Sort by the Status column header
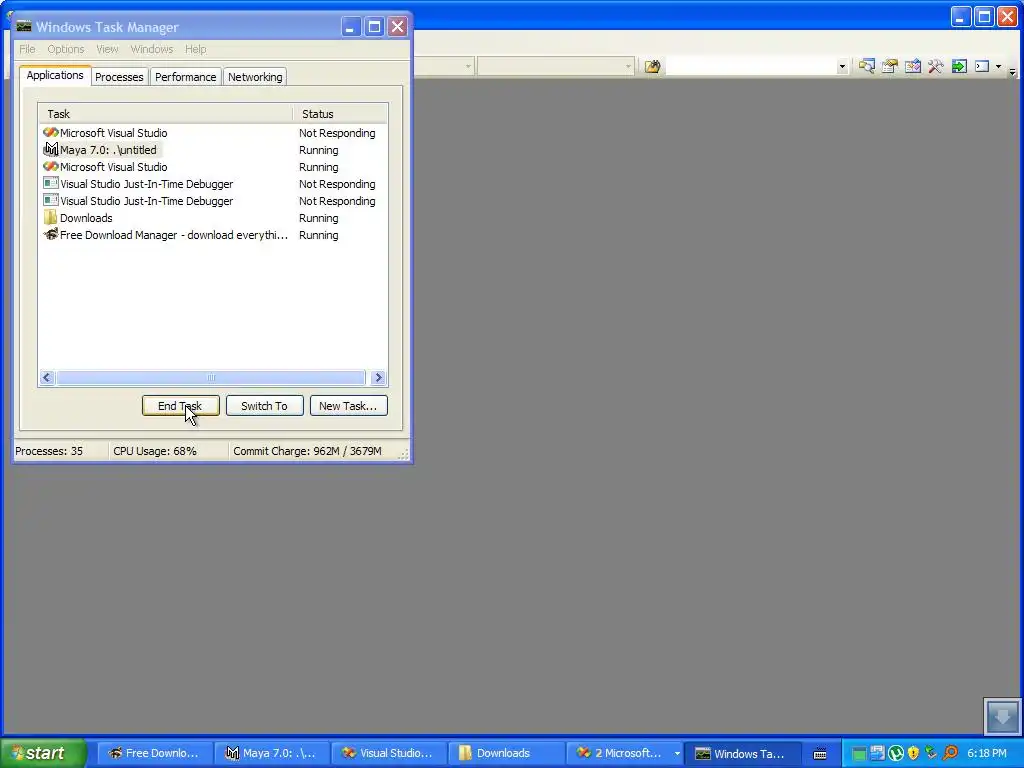This screenshot has height=768, width=1024. pyautogui.click(x=340, y=114)
